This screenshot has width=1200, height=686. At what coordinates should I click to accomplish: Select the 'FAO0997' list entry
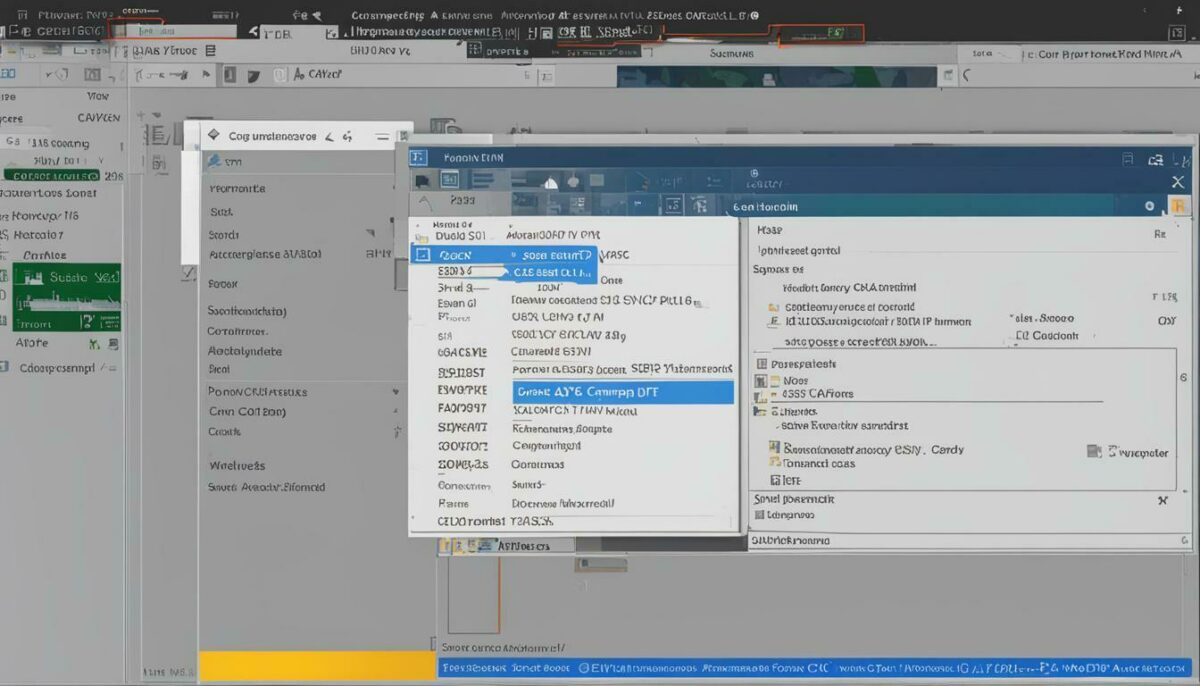click(x=462, y=408)
